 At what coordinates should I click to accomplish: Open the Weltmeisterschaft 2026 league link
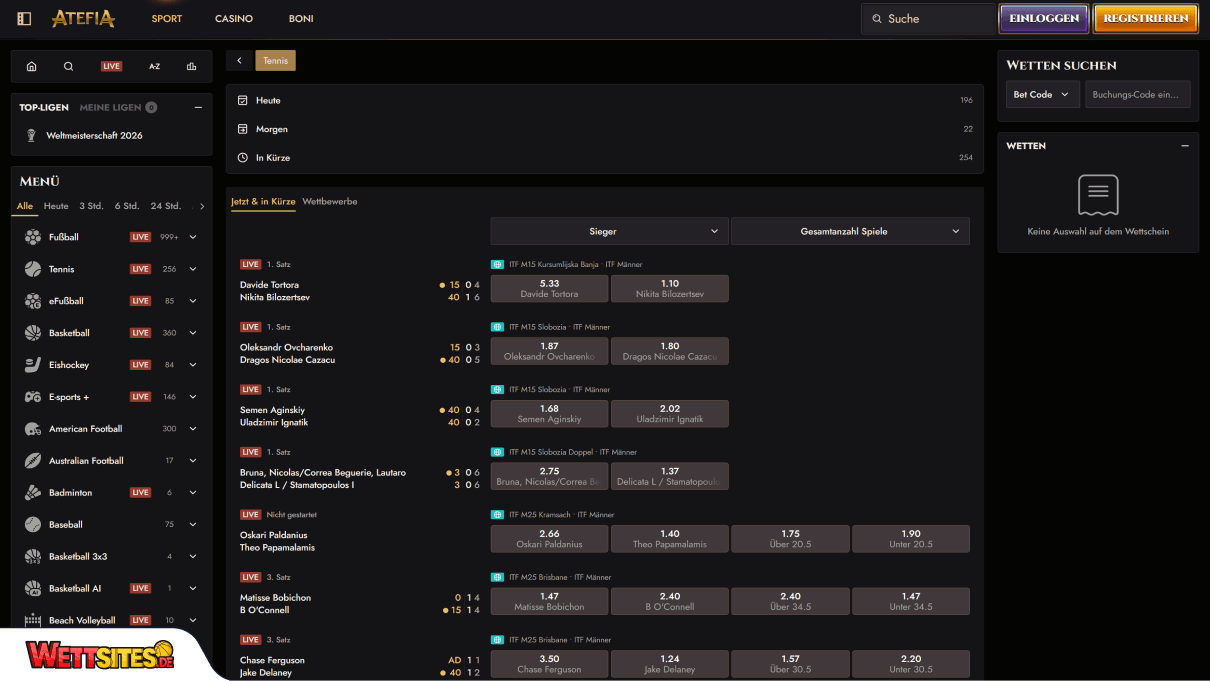(x=95, y=136)
